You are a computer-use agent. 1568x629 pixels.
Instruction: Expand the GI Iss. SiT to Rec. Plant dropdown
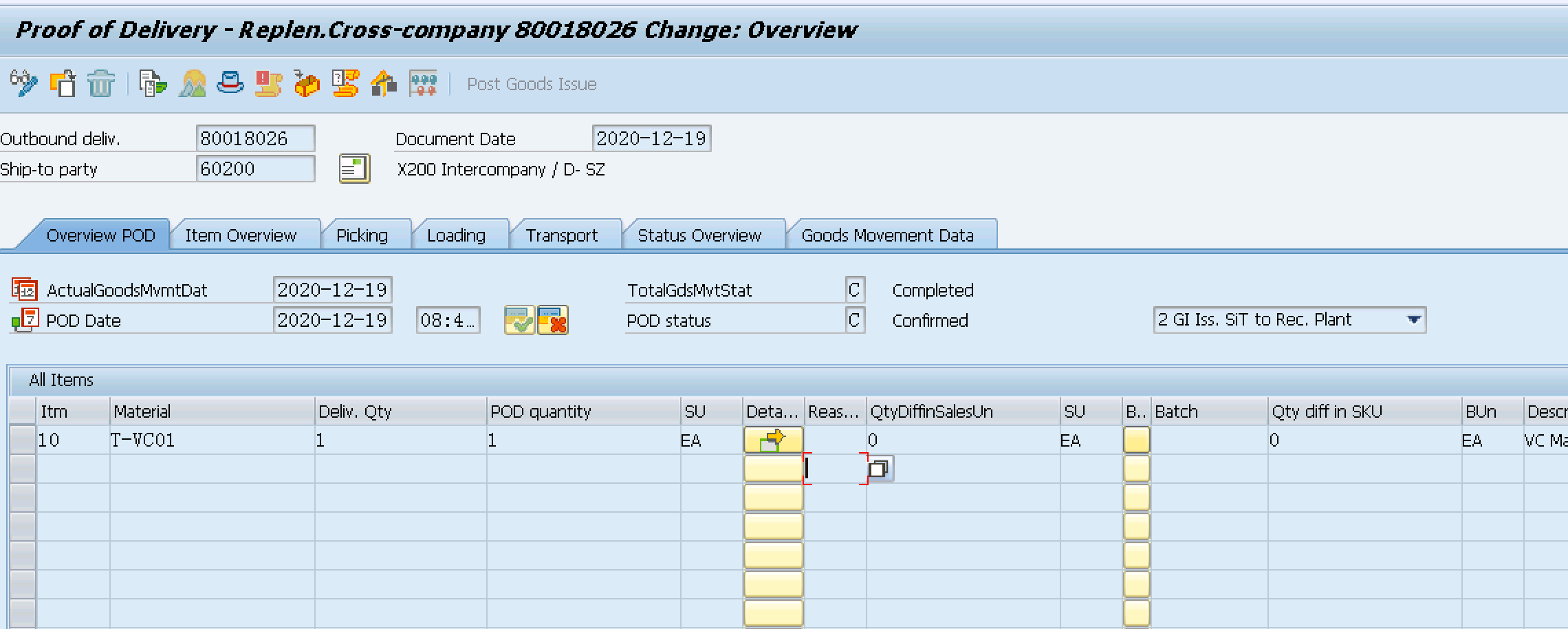(x=1415, y=319)
